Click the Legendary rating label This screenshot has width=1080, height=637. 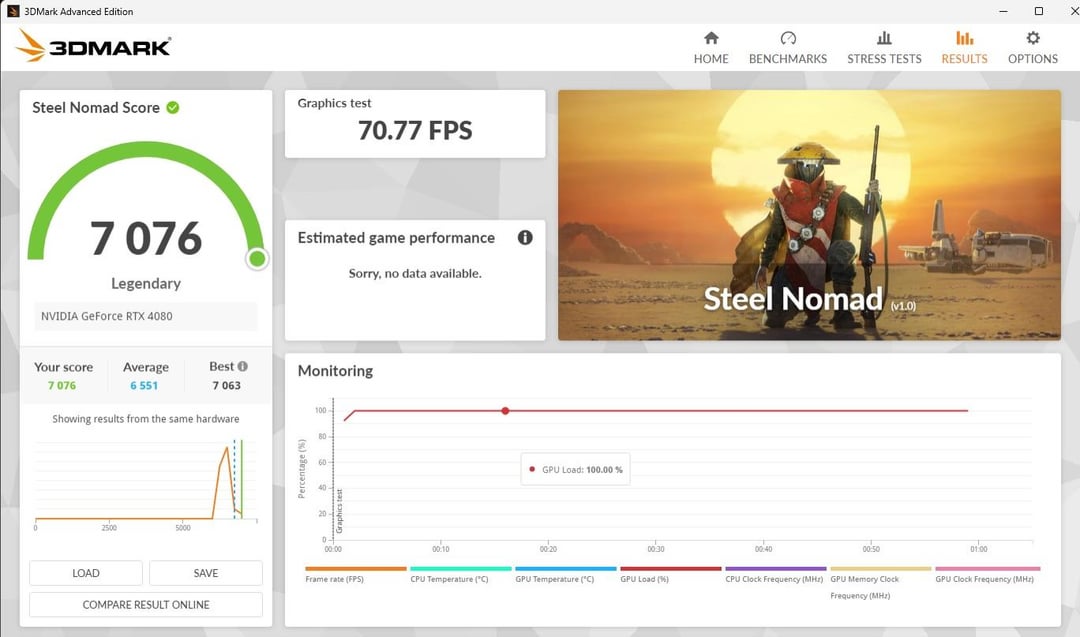(146, 283)
